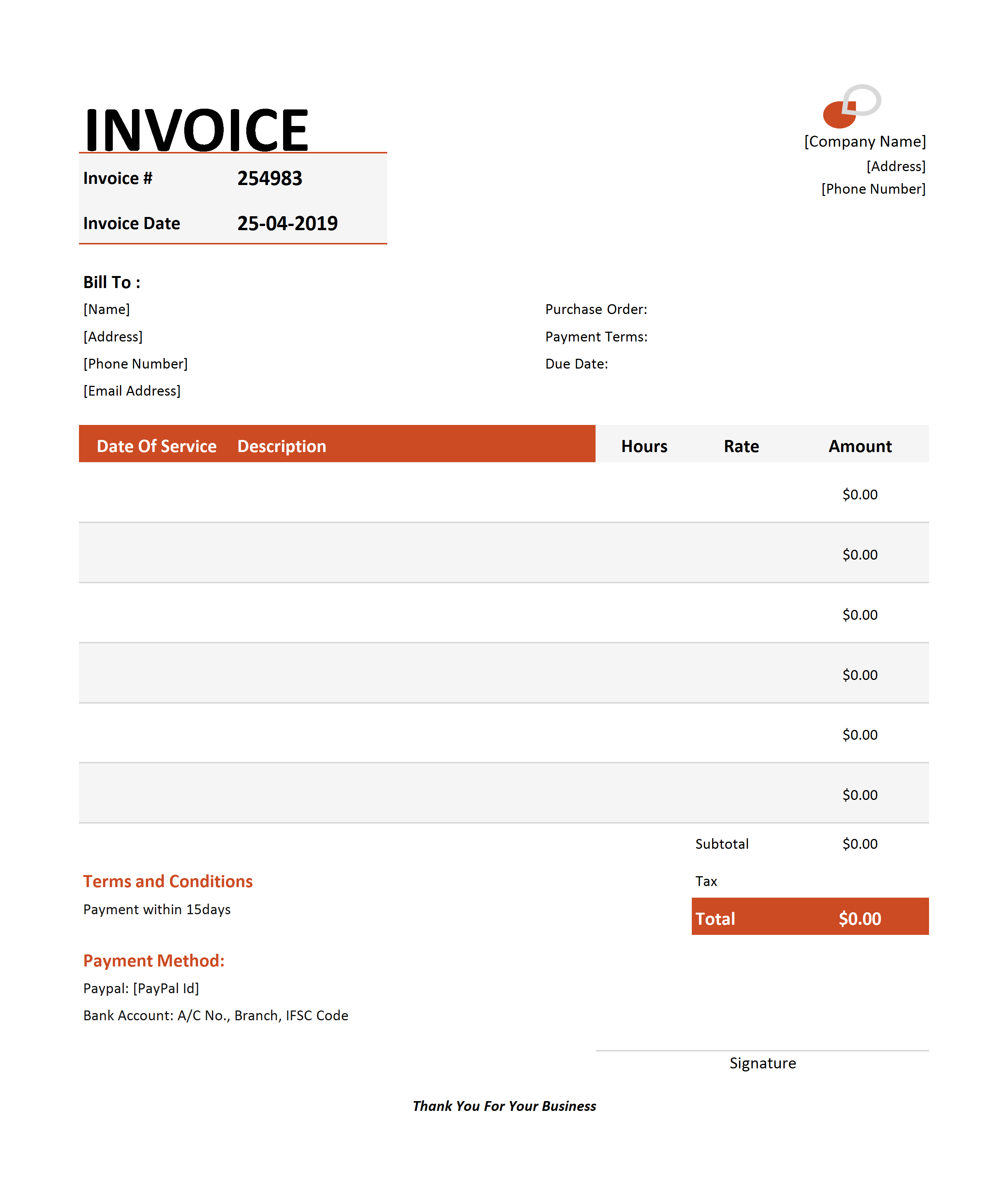The height and width of the screenshot is (1200, 1008).
Task: Click the 'Description' column header
Action: [282, 446]
